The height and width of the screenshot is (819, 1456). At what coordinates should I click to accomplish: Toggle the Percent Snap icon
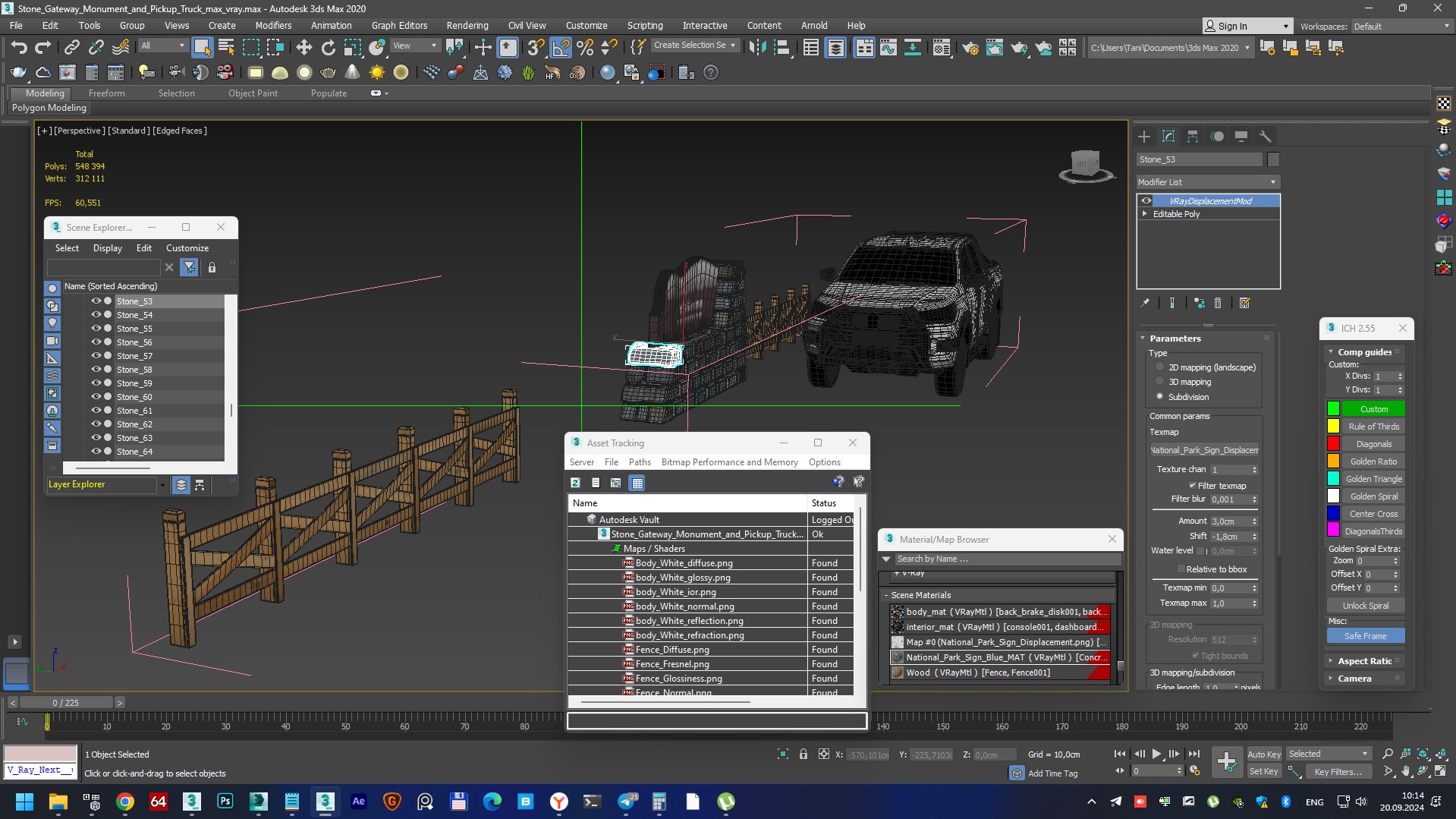pos(585,48)
